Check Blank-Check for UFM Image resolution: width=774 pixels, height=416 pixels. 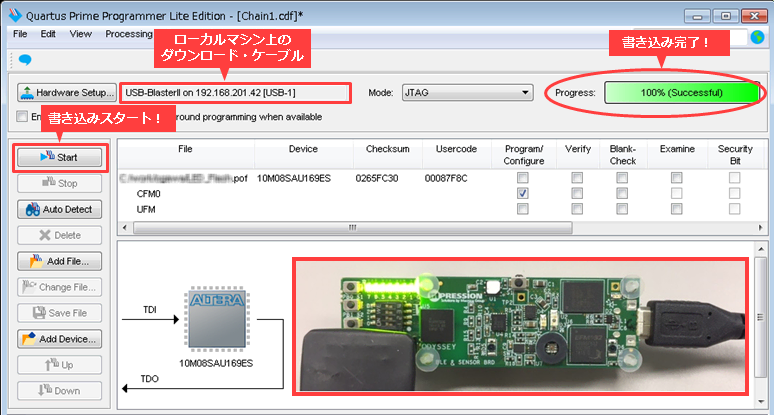[x=622, y=209]
